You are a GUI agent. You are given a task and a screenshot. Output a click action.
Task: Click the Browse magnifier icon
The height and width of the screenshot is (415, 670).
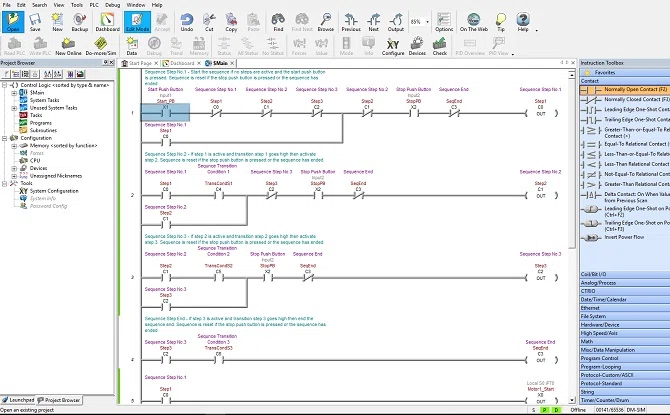point(326,22)
